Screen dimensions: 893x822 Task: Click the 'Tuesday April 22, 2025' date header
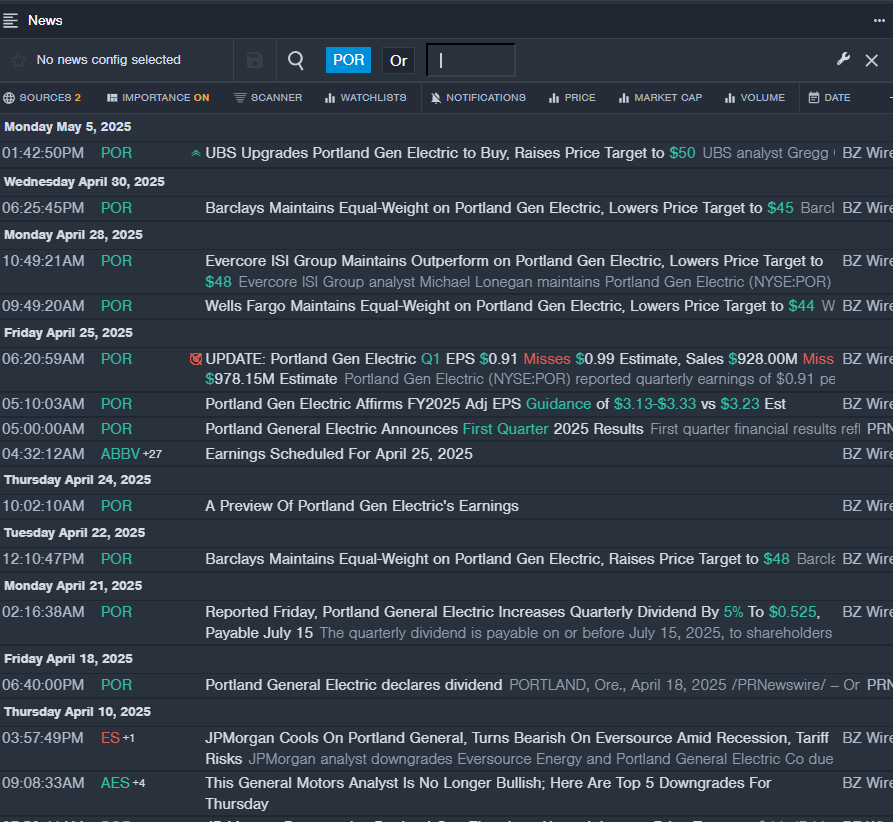tap(75, 533)
